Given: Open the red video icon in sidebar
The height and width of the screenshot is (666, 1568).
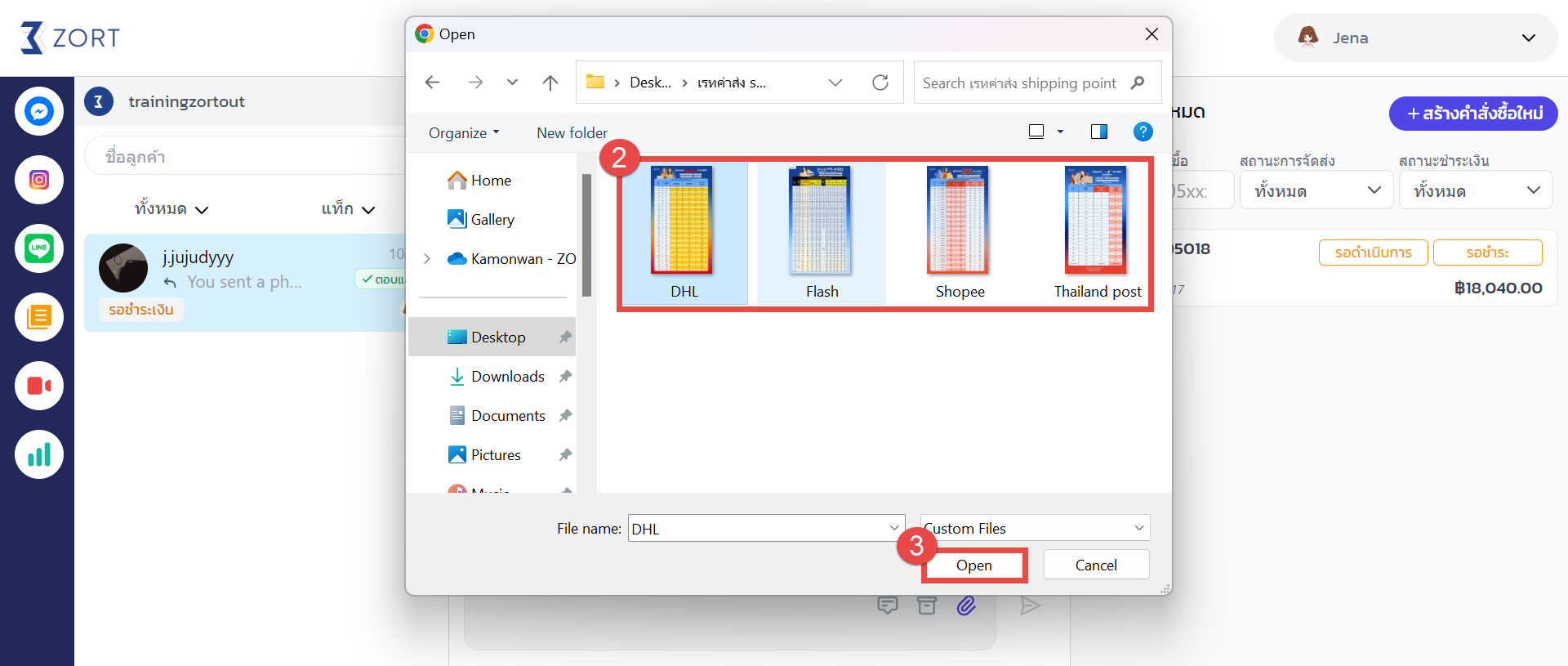Looking at the screenshot, I should click(x=39, y=386).
